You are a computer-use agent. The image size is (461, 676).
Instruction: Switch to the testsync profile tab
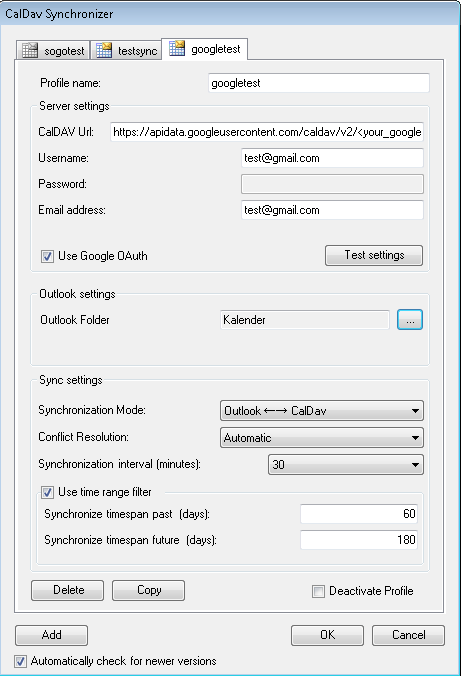(x=126, y=50)
